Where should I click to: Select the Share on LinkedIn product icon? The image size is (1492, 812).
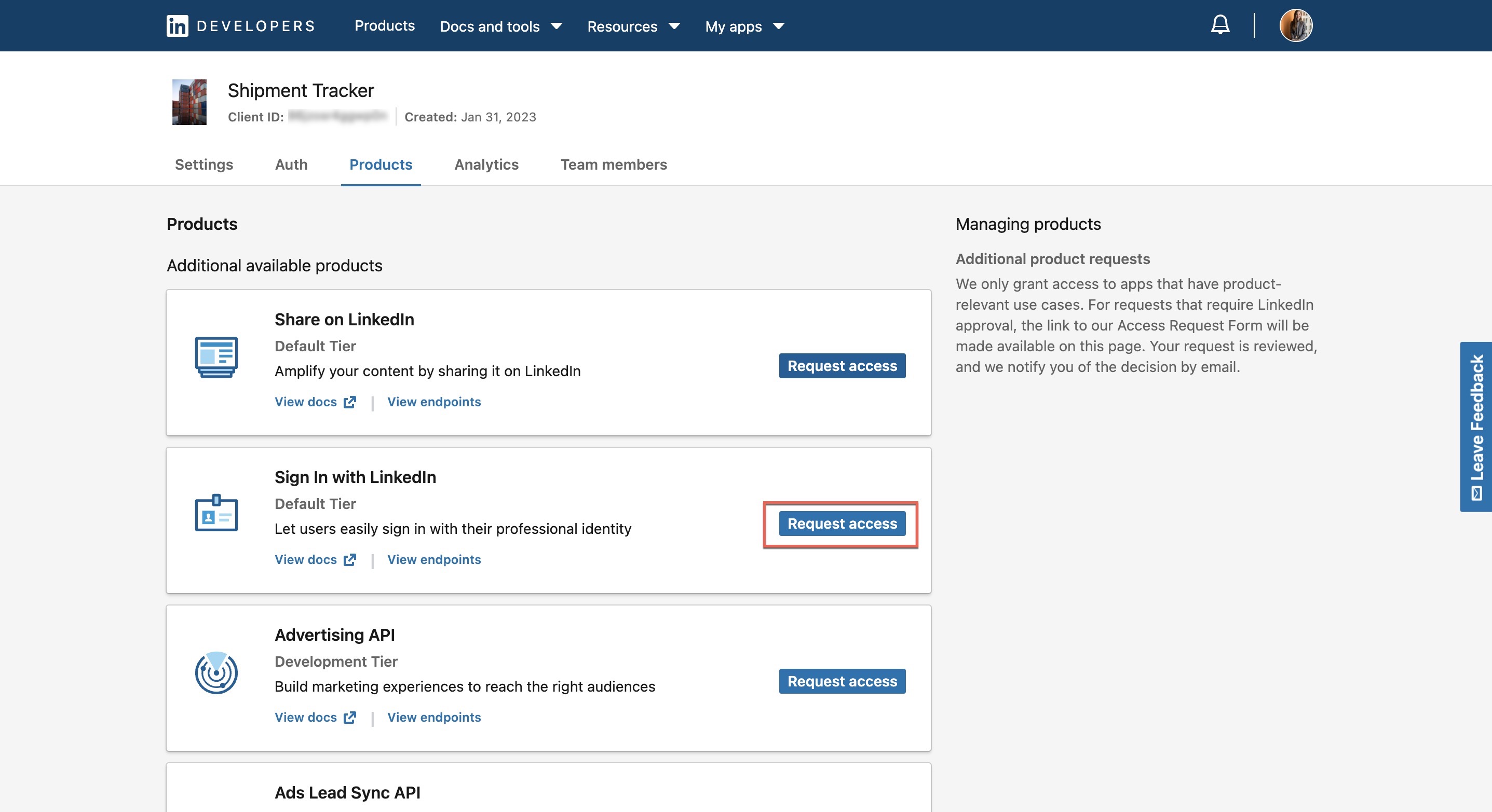(x=217, y=356)
